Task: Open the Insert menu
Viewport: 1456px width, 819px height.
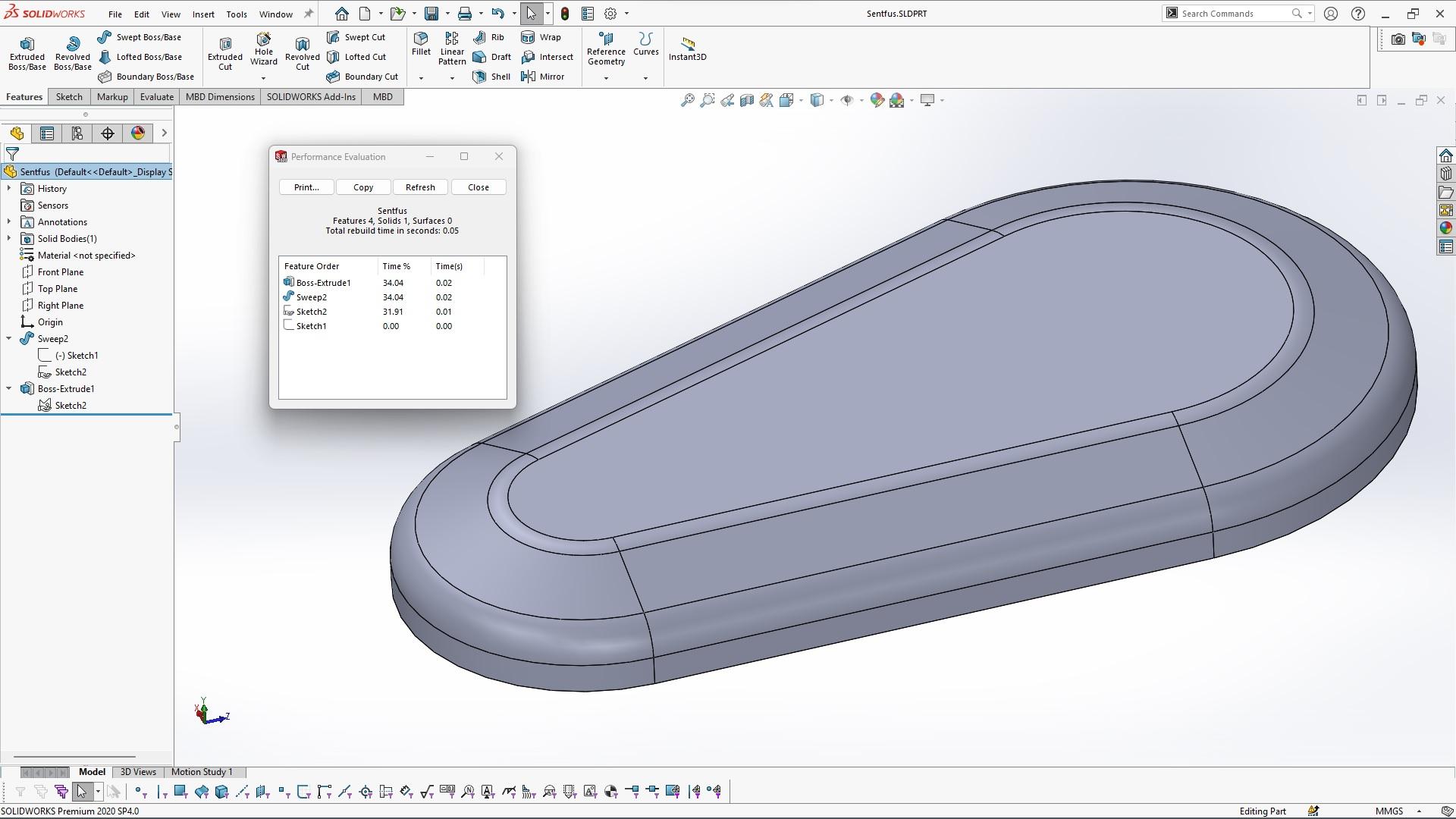Action: pos(203,14)
